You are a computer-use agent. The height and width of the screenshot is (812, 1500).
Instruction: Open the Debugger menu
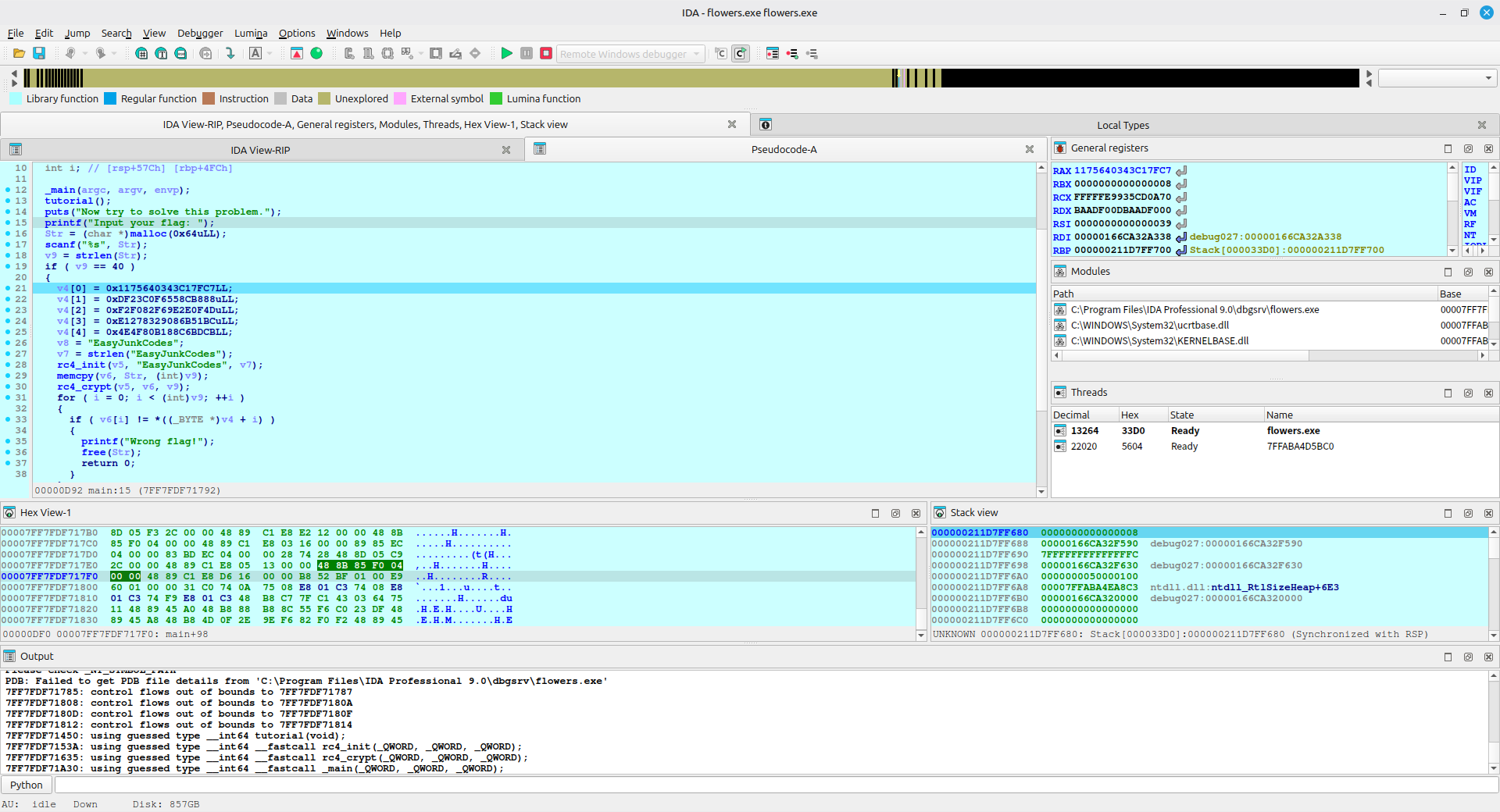(x=200, y=33)
